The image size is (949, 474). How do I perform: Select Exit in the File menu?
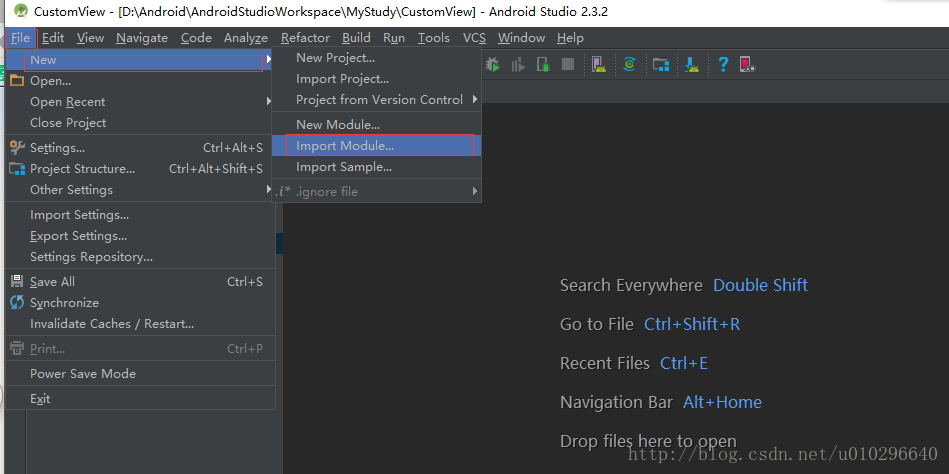[x=140, y=399]
